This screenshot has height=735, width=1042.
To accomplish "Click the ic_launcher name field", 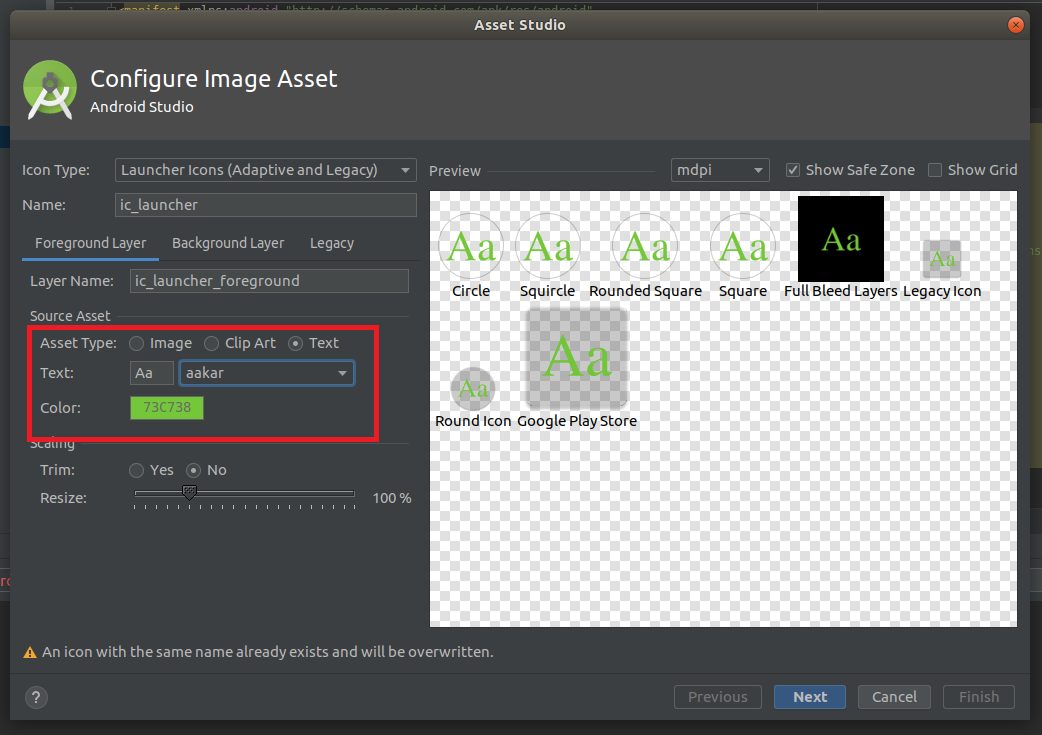I will 265,204.
